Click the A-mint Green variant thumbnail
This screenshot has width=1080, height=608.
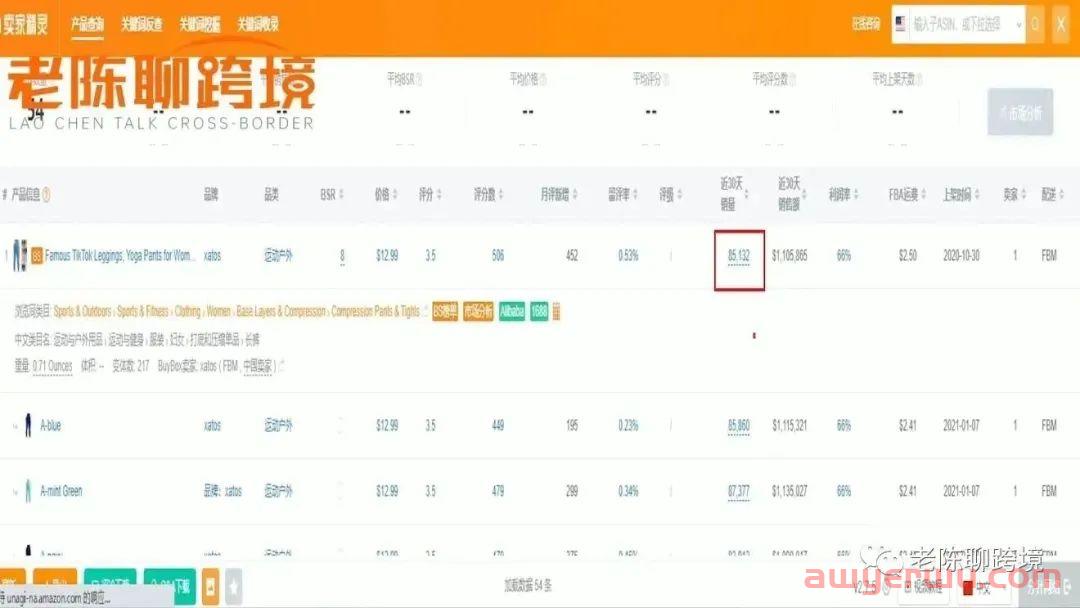28,491
